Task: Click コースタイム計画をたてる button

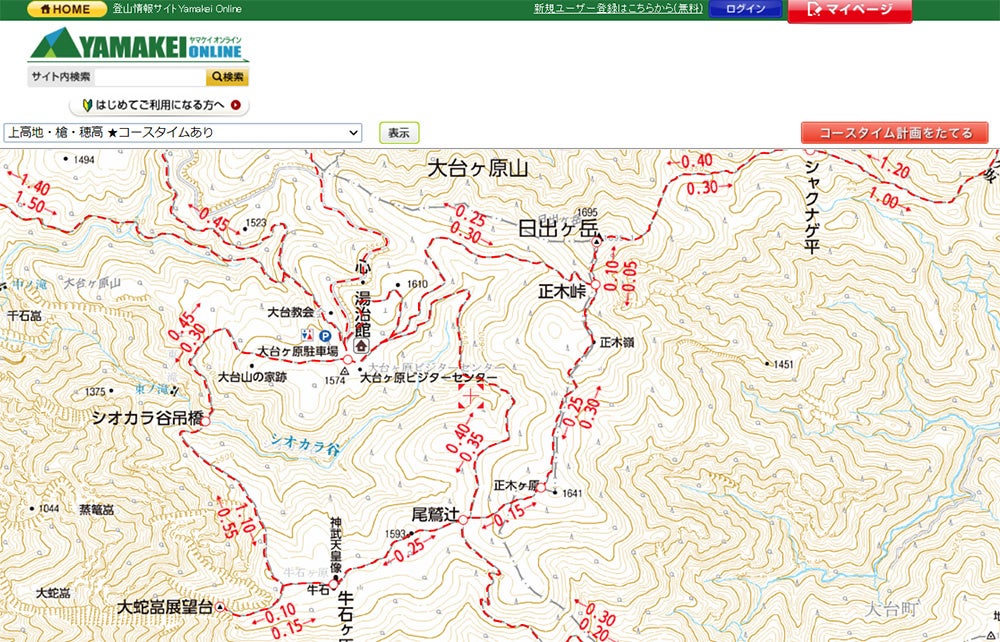Action: tap(895, 133)
